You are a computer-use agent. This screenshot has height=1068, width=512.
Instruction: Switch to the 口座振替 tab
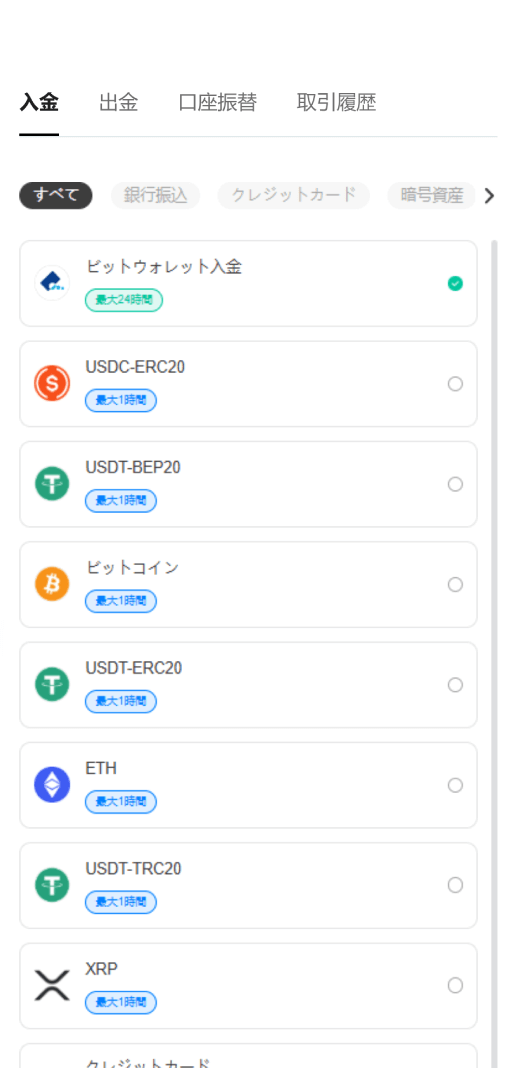(x=218, y=103)
